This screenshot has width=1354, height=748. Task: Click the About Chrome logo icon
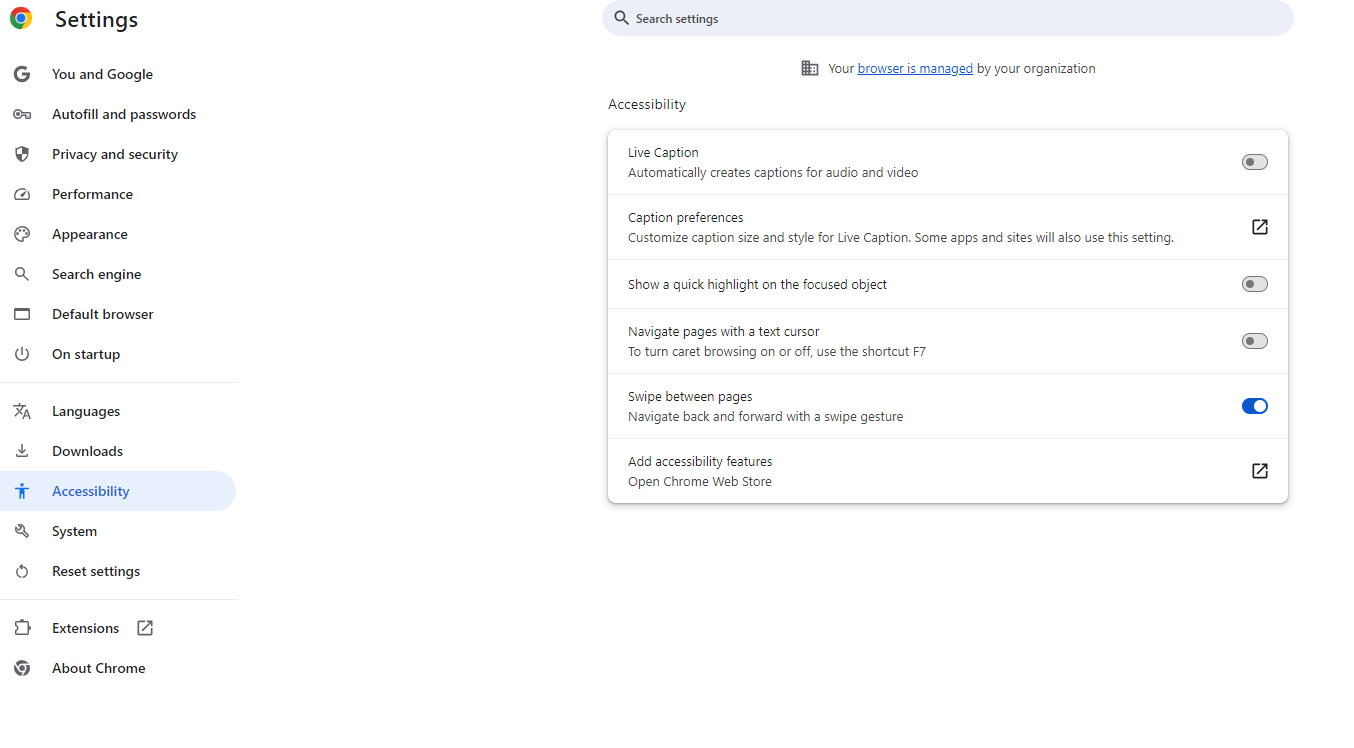22,668
